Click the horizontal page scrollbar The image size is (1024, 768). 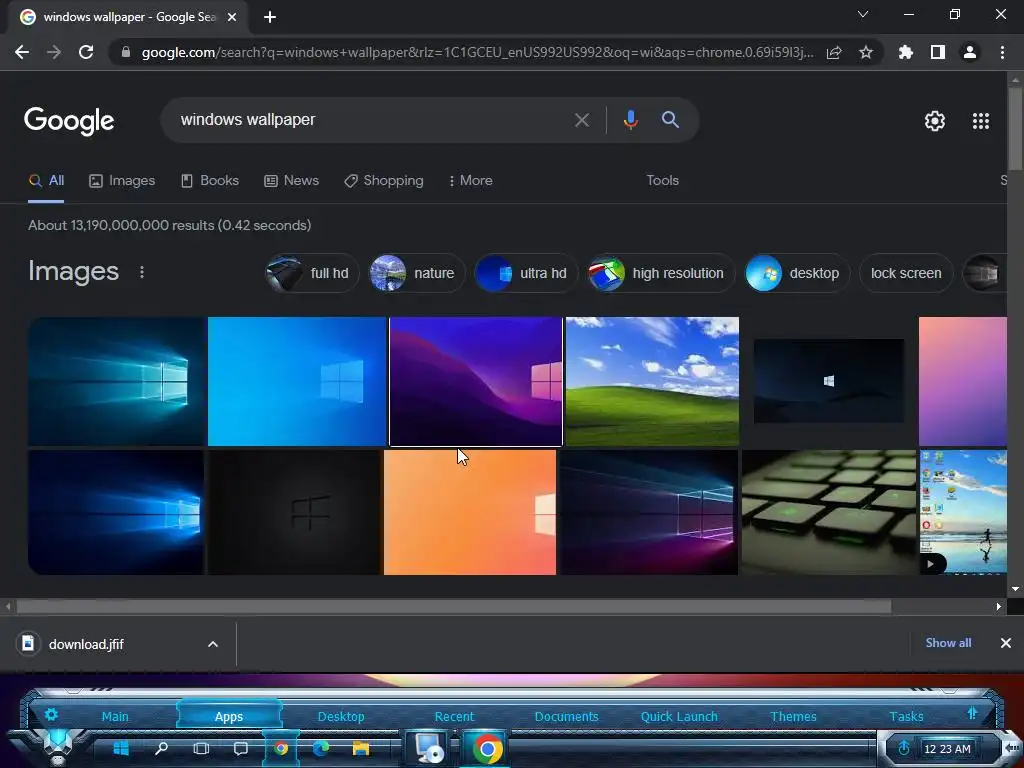click(454, 607)
